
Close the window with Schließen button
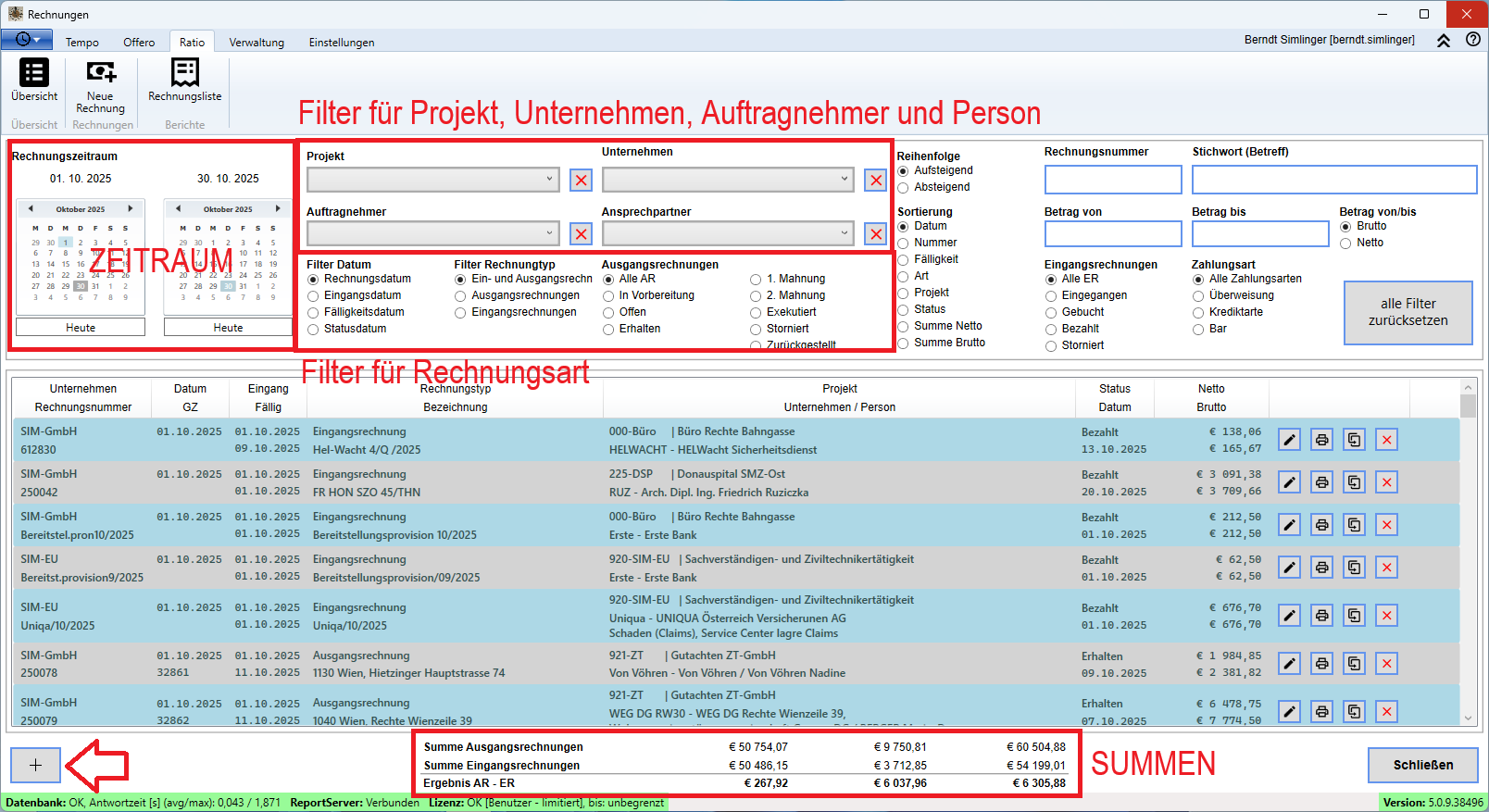point(1422,765)
